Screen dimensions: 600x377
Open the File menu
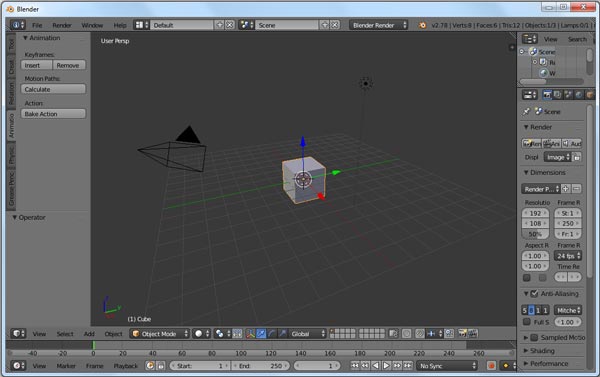tap(37, 25)
